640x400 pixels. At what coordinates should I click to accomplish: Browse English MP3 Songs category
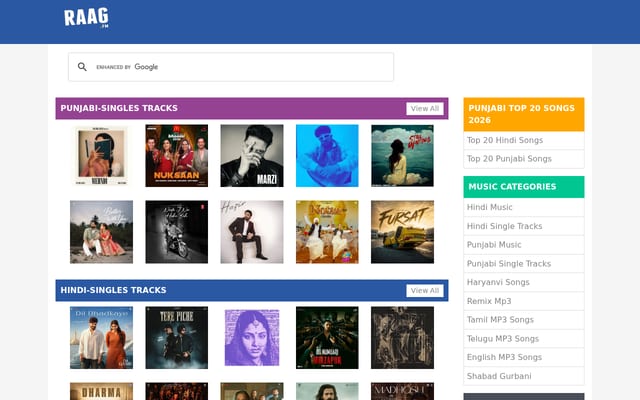(504, 358)
